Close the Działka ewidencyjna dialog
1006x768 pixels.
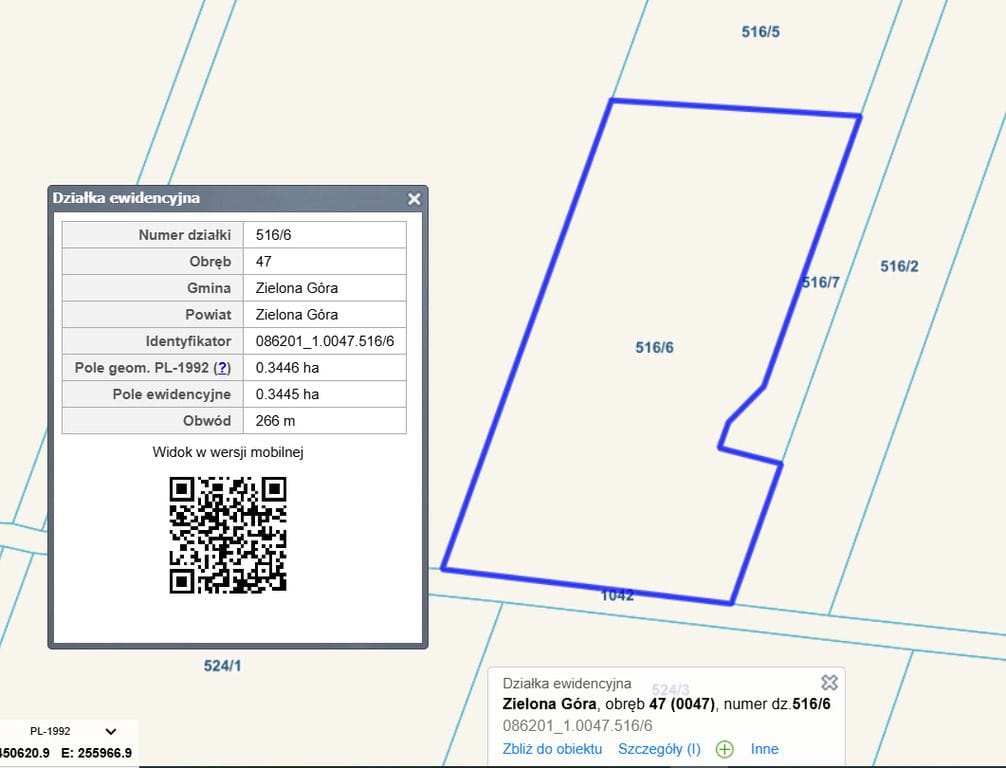414,199
